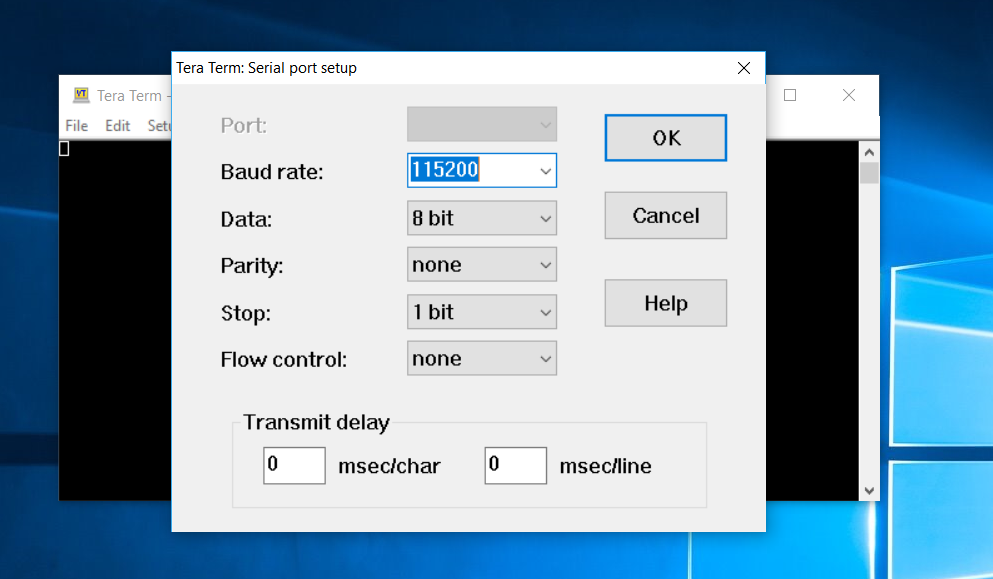Screen dimensions: 993x579
Task: Click the Tera Term VT title bar icon
Action: click(81, 95)
